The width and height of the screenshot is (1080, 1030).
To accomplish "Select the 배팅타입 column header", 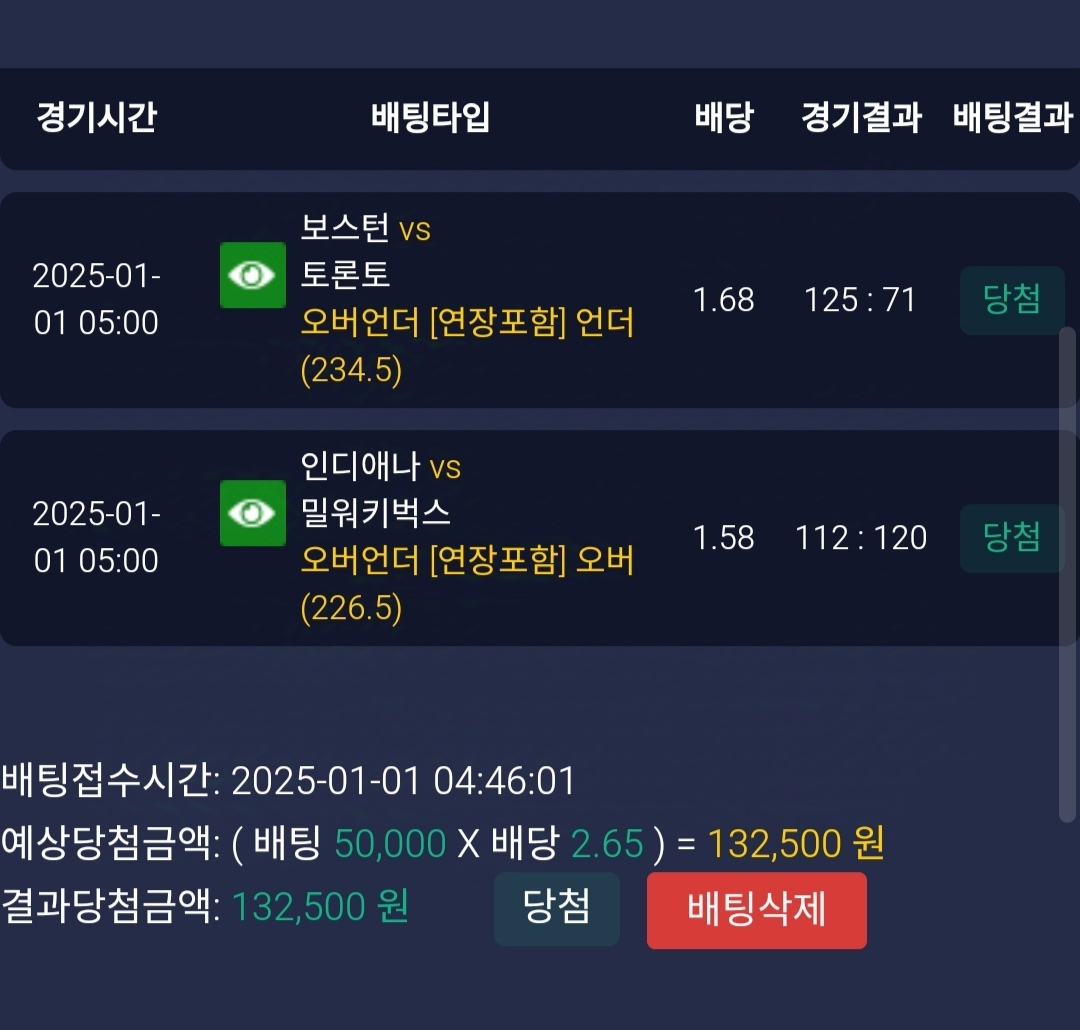I will (x=431, y=118).
